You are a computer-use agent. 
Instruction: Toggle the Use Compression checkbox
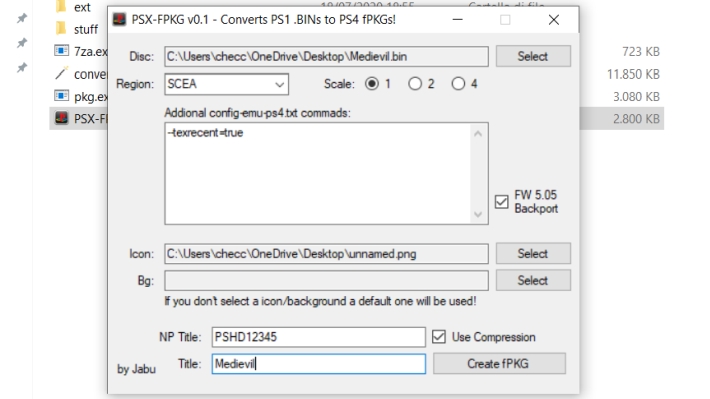point(439,337)
